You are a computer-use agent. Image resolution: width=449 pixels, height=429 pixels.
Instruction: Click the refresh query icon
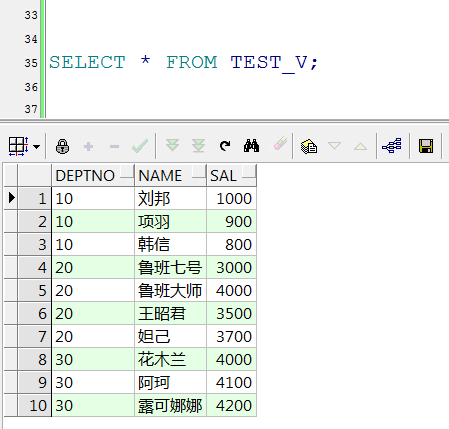pyautogui.click(x=225, y=146)
